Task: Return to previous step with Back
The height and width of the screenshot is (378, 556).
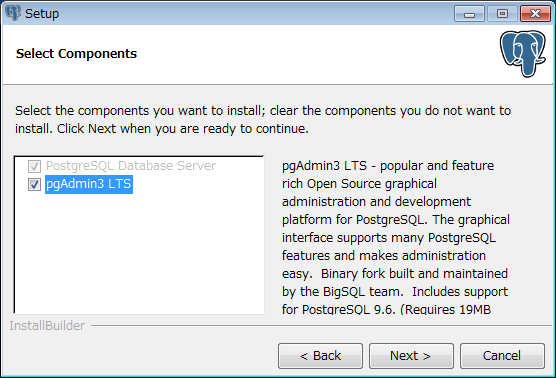Action: (320, 356)
